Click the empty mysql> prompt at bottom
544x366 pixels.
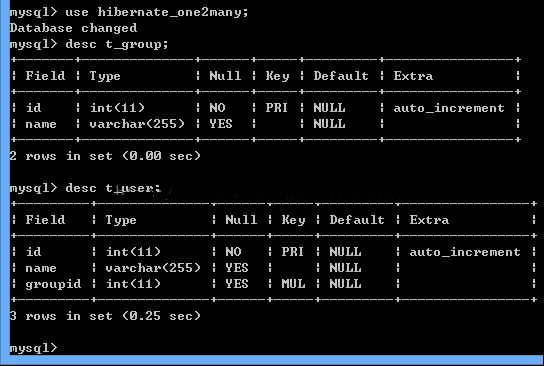[34, 348]
